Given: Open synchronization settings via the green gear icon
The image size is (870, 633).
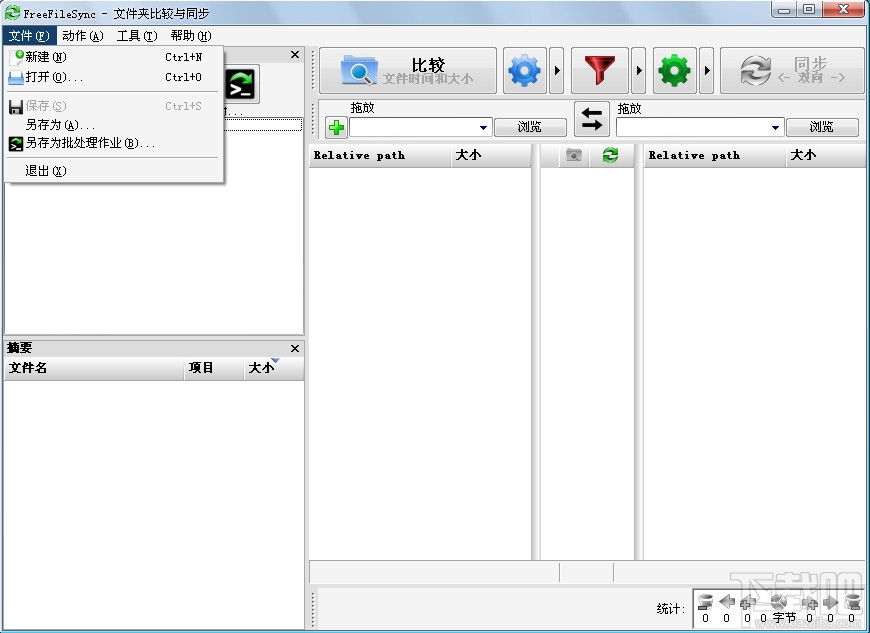Looking at the screenshot, I should [674, 70].
